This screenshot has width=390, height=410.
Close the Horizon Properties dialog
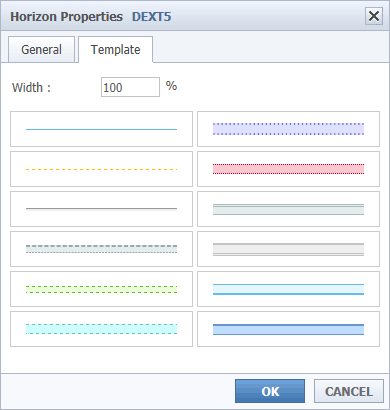click(374, 16)
